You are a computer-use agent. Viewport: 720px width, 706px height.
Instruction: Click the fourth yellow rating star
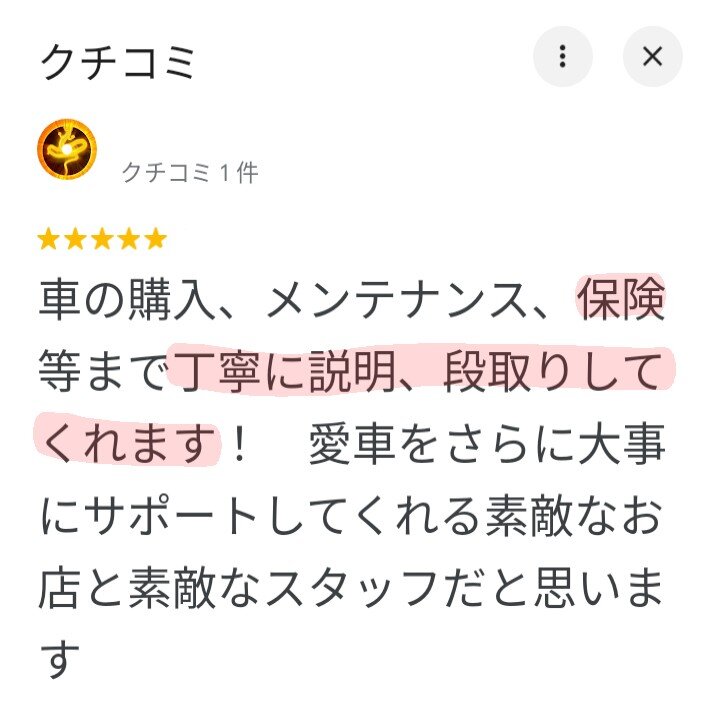click(129, 239)
